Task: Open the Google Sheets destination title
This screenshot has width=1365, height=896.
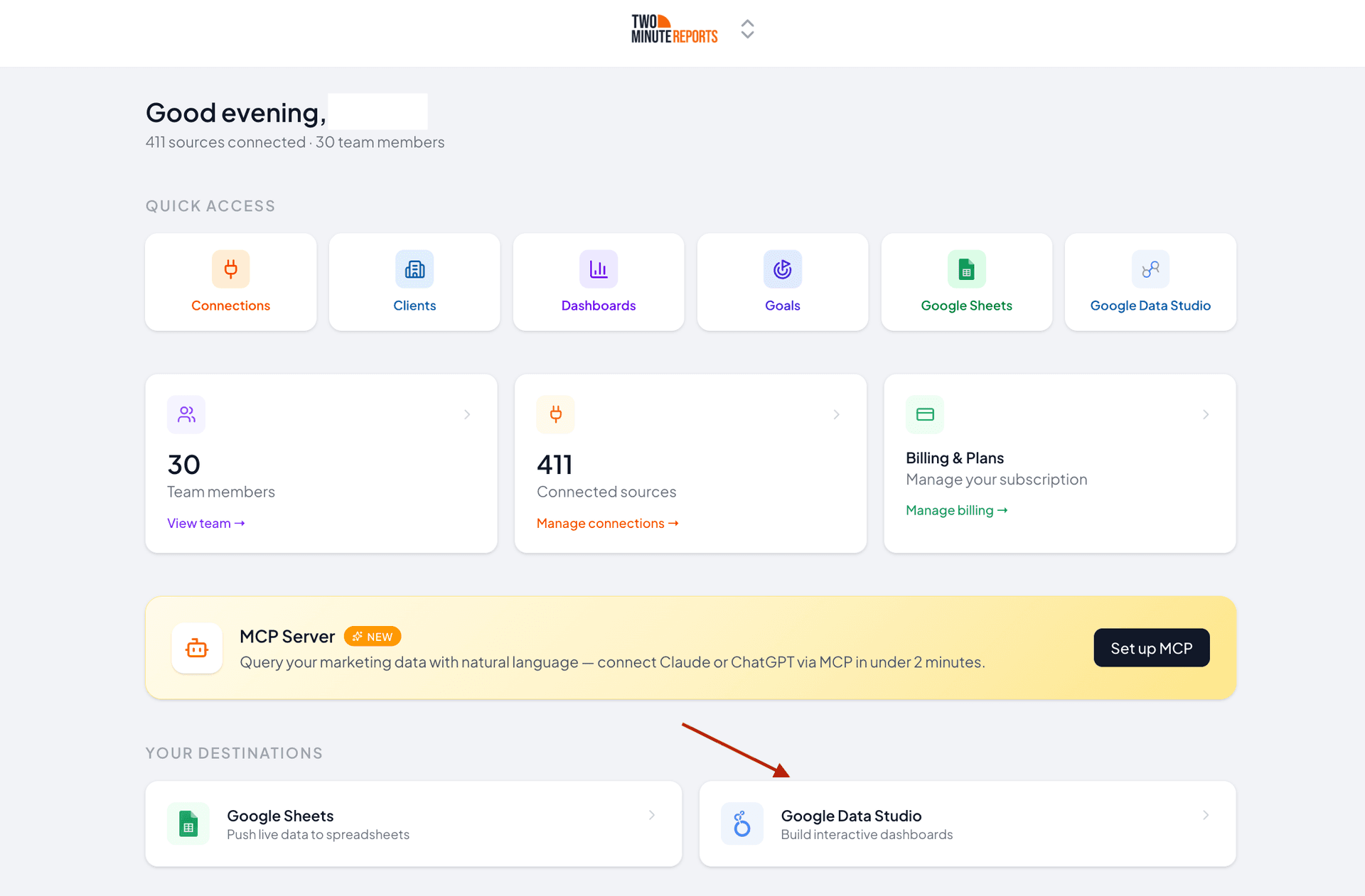Action: point(280,816)
